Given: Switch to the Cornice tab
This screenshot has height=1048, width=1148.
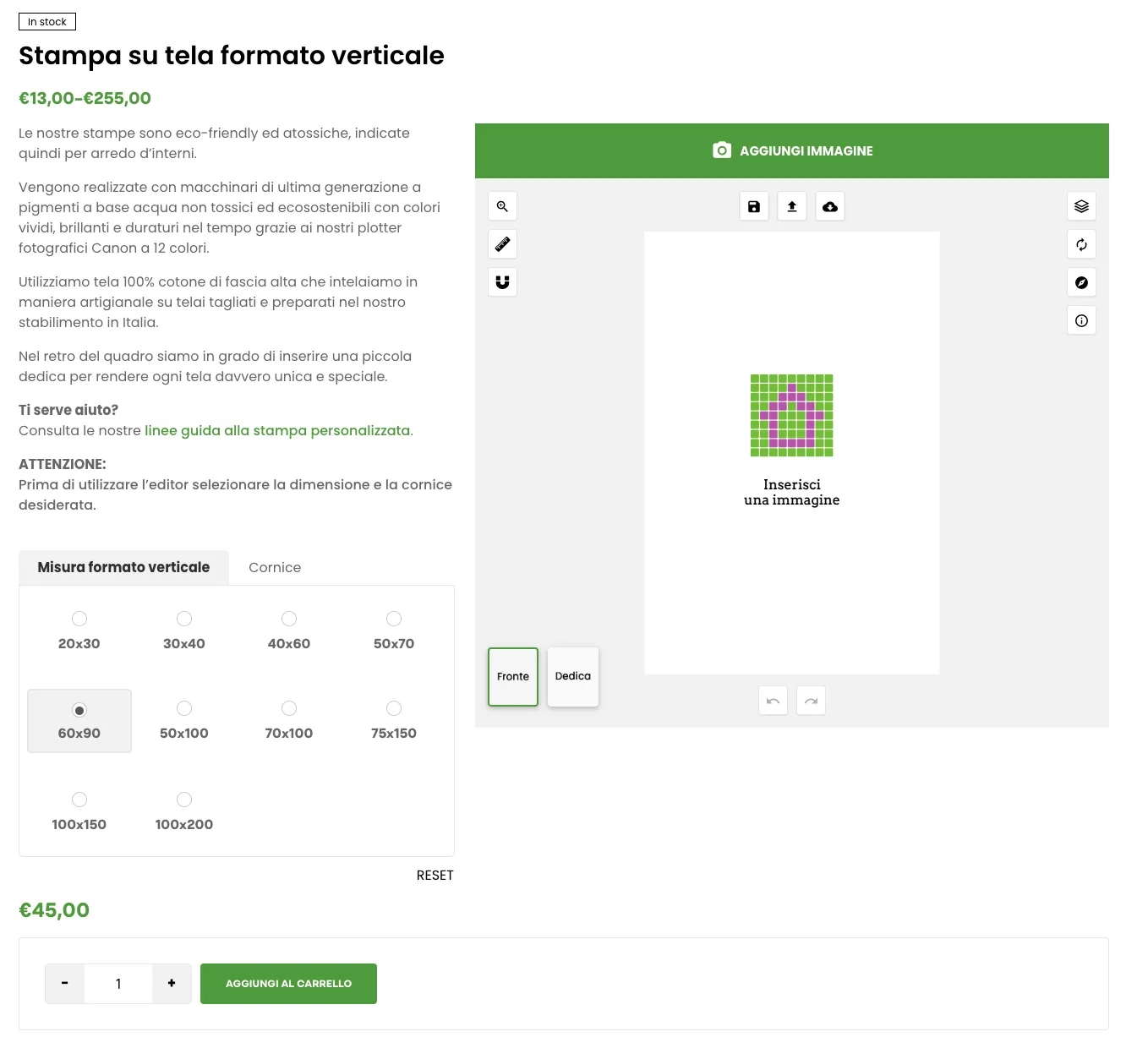Looking at the screenshot, I should [x=275, y=568].
